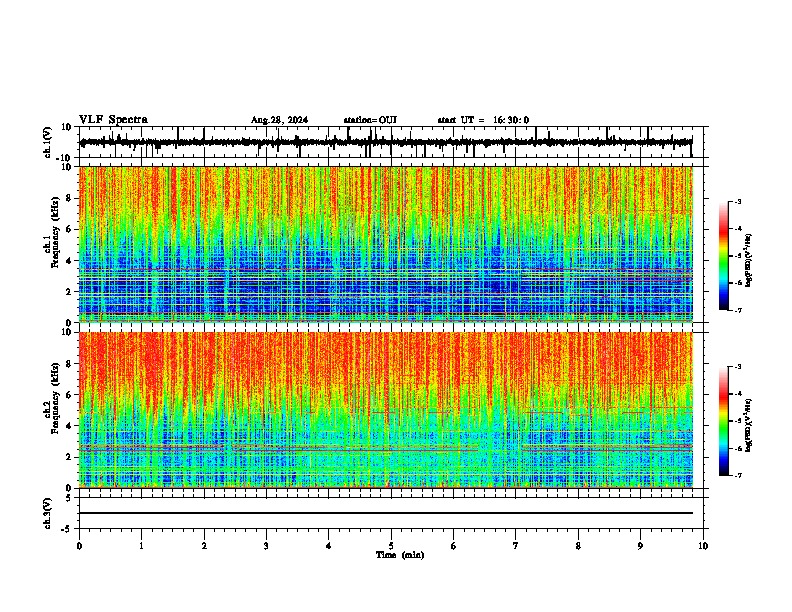The height and width of the screenshot is (612, 792).
Task: Click the "station=OUI" header text
Action: [x=370, y=120]
